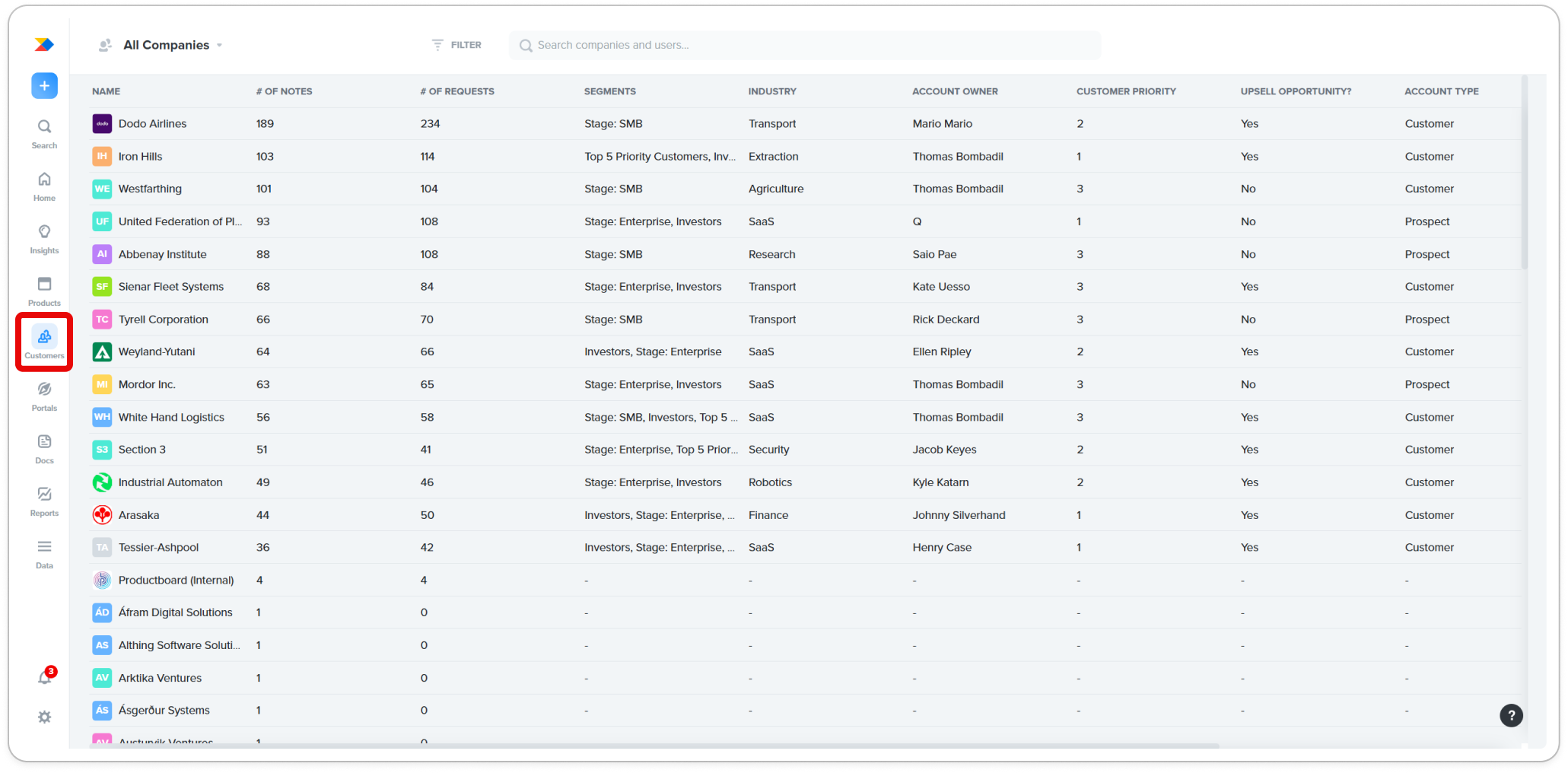The width and height of the screenshot is (1568, 773).
Task: Click the companies icon beside All Companies
Action: pyautogui.click(x=105, y=46)
